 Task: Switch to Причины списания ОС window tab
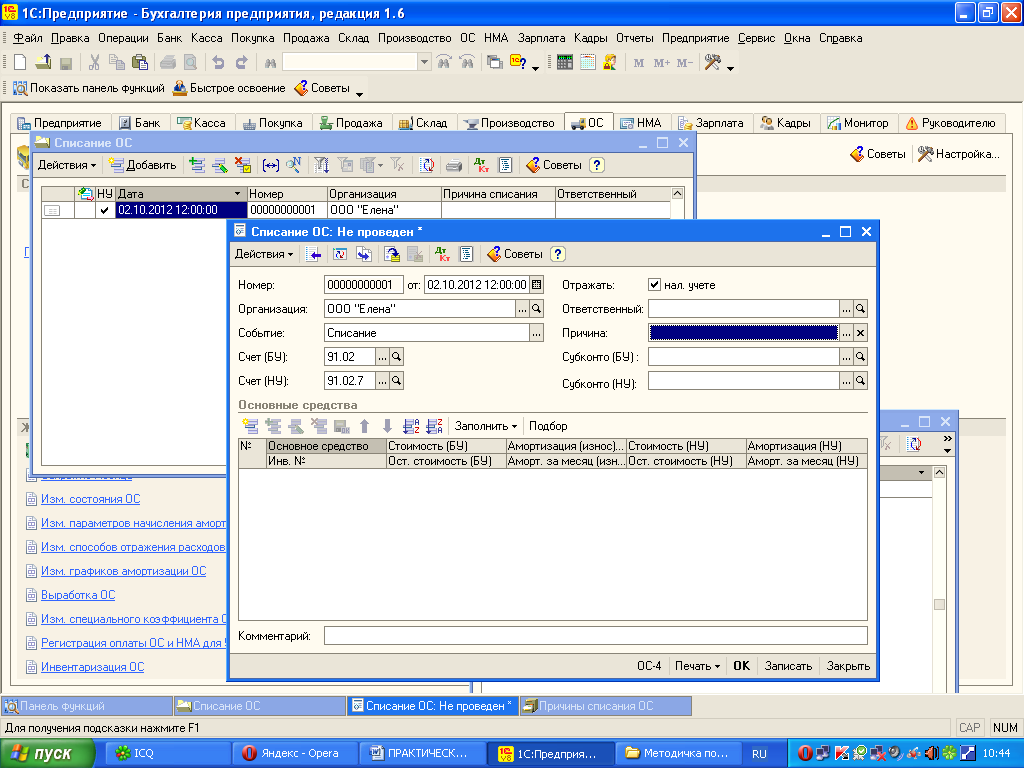point(605,706)
